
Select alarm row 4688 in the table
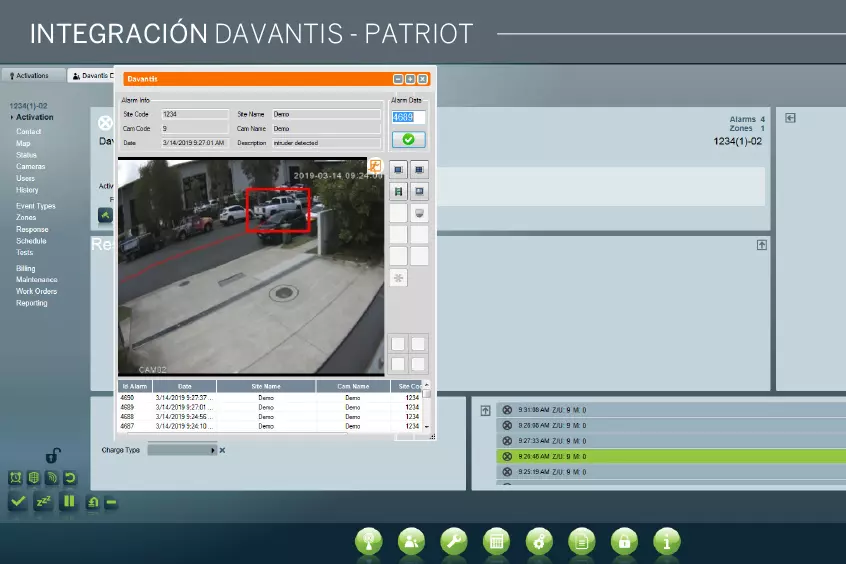click(270, 417)
